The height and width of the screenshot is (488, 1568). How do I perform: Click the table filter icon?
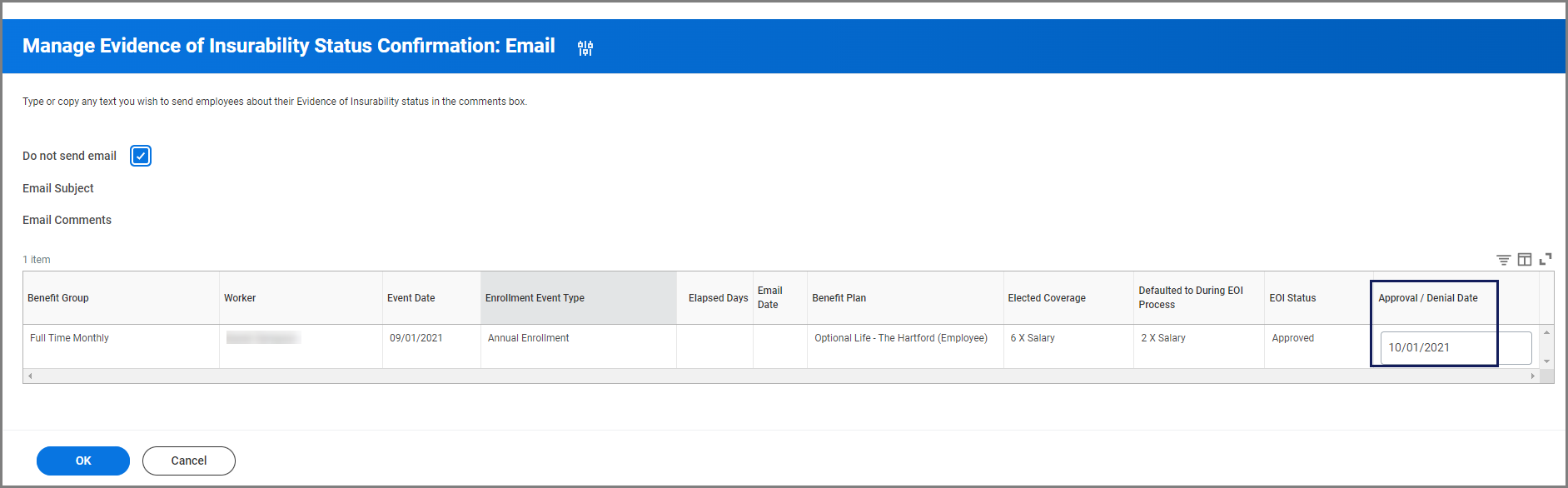pyautogui.click(x=1503, y=260)
